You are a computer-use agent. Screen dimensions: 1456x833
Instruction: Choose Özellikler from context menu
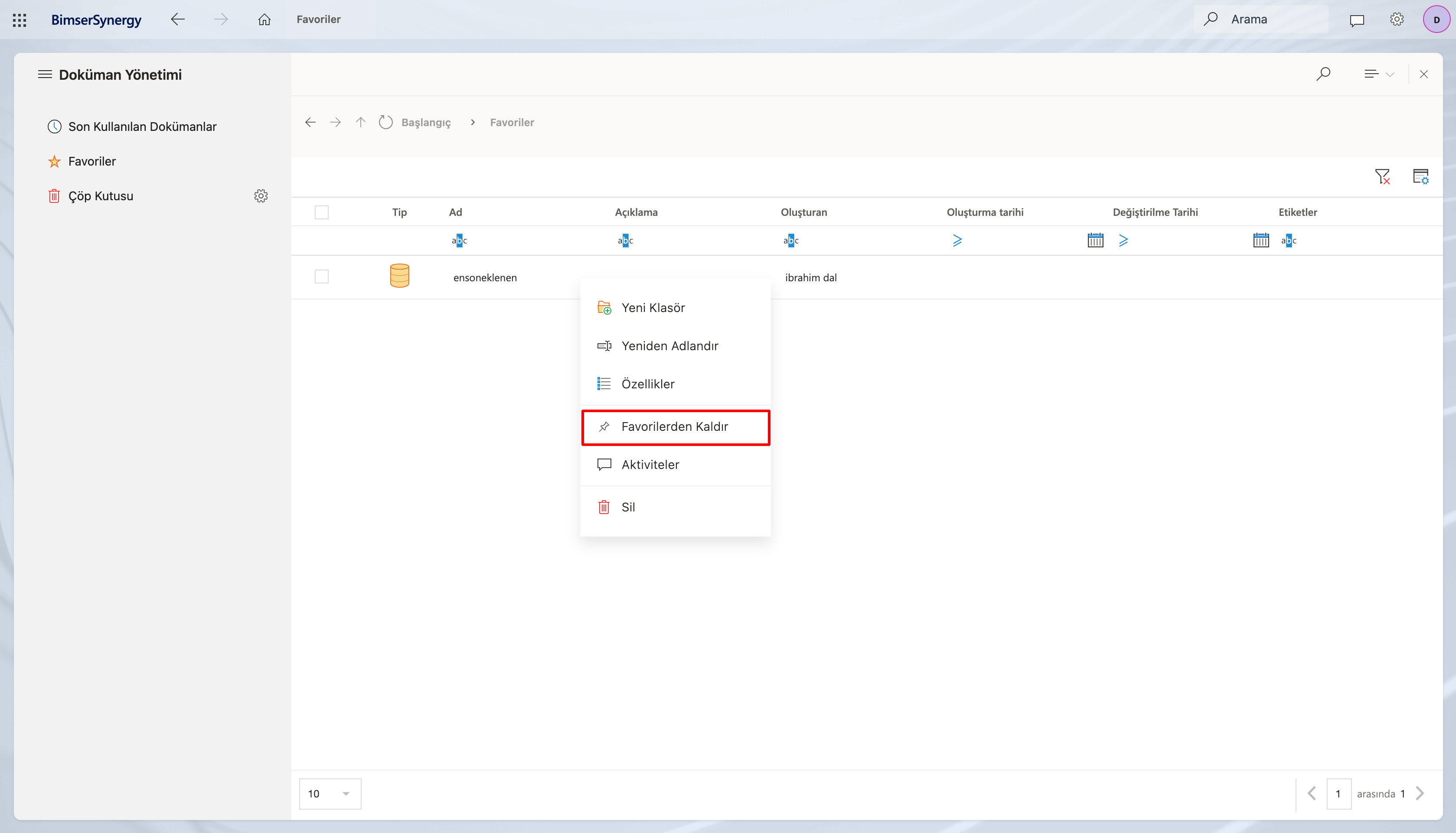676,384
